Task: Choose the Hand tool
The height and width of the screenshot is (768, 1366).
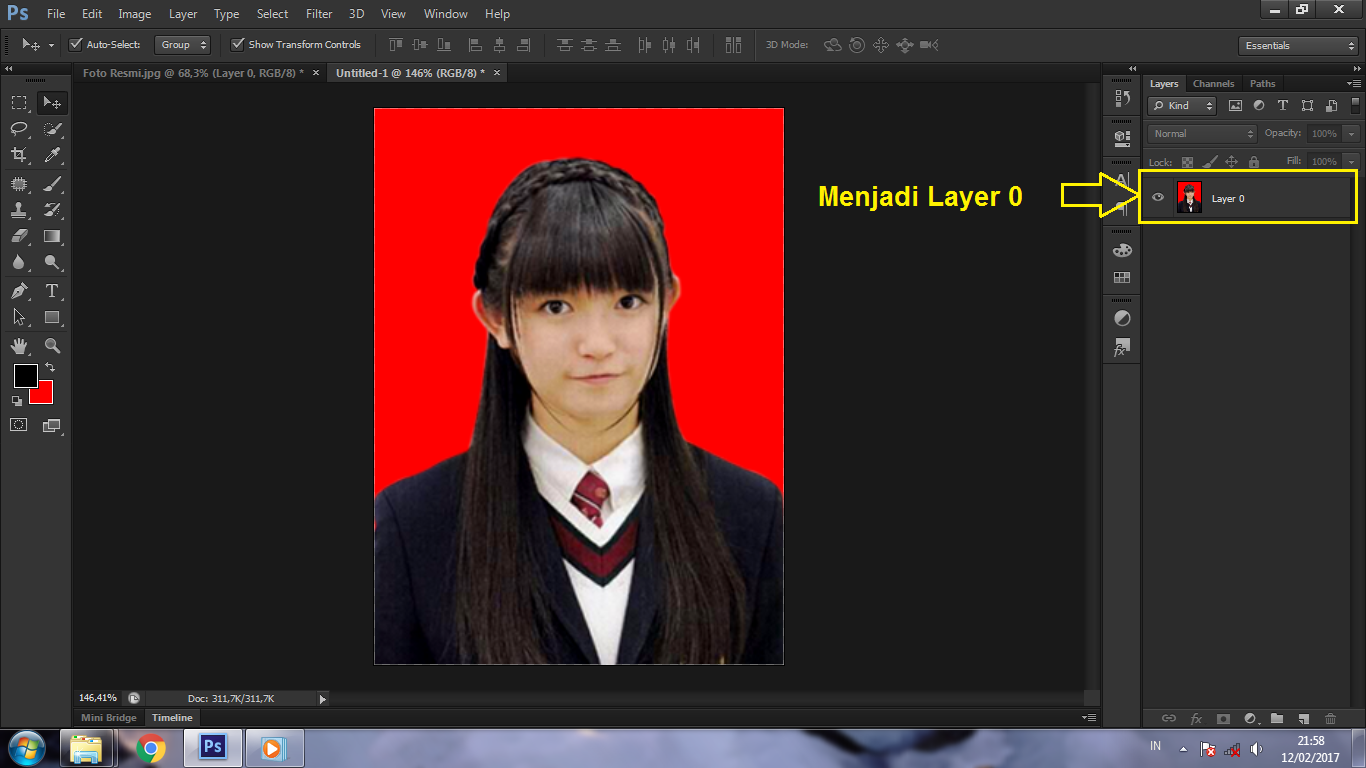Action: (19, 346)
